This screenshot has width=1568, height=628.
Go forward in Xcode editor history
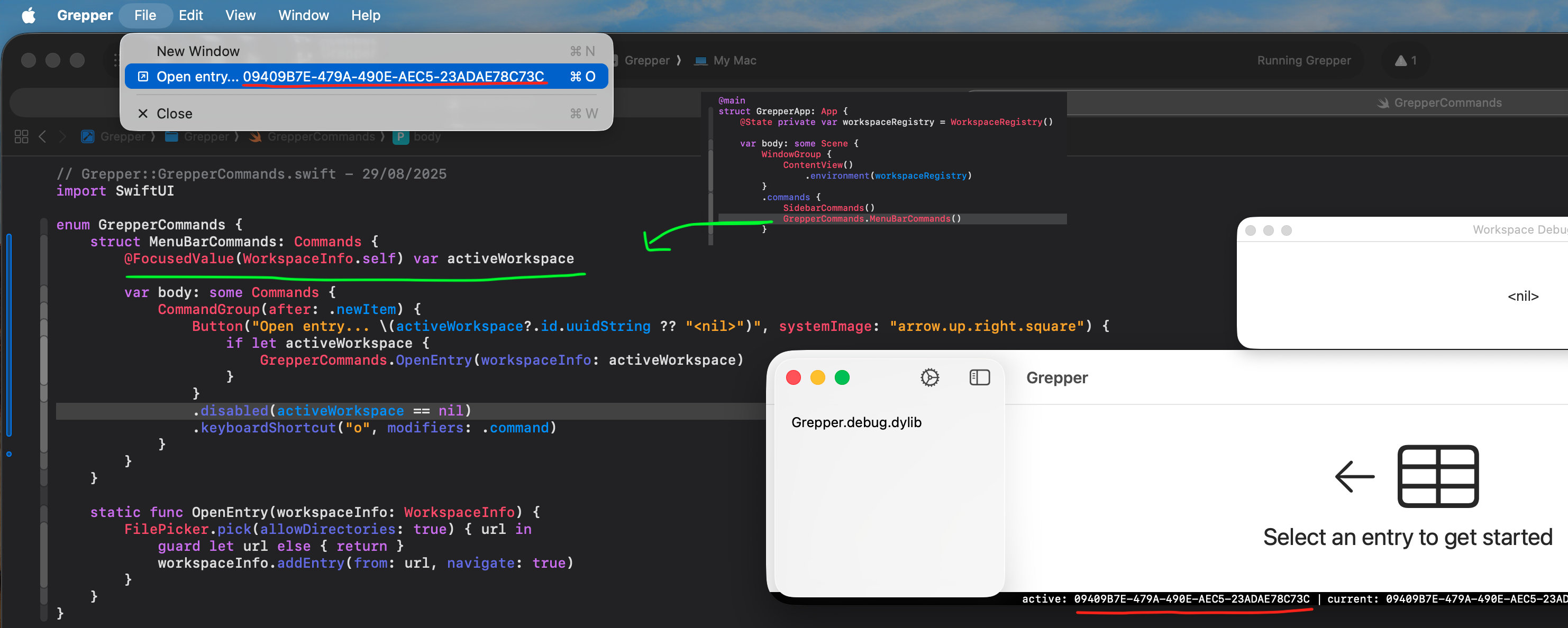pyautogui.click(x=62, y=136)
